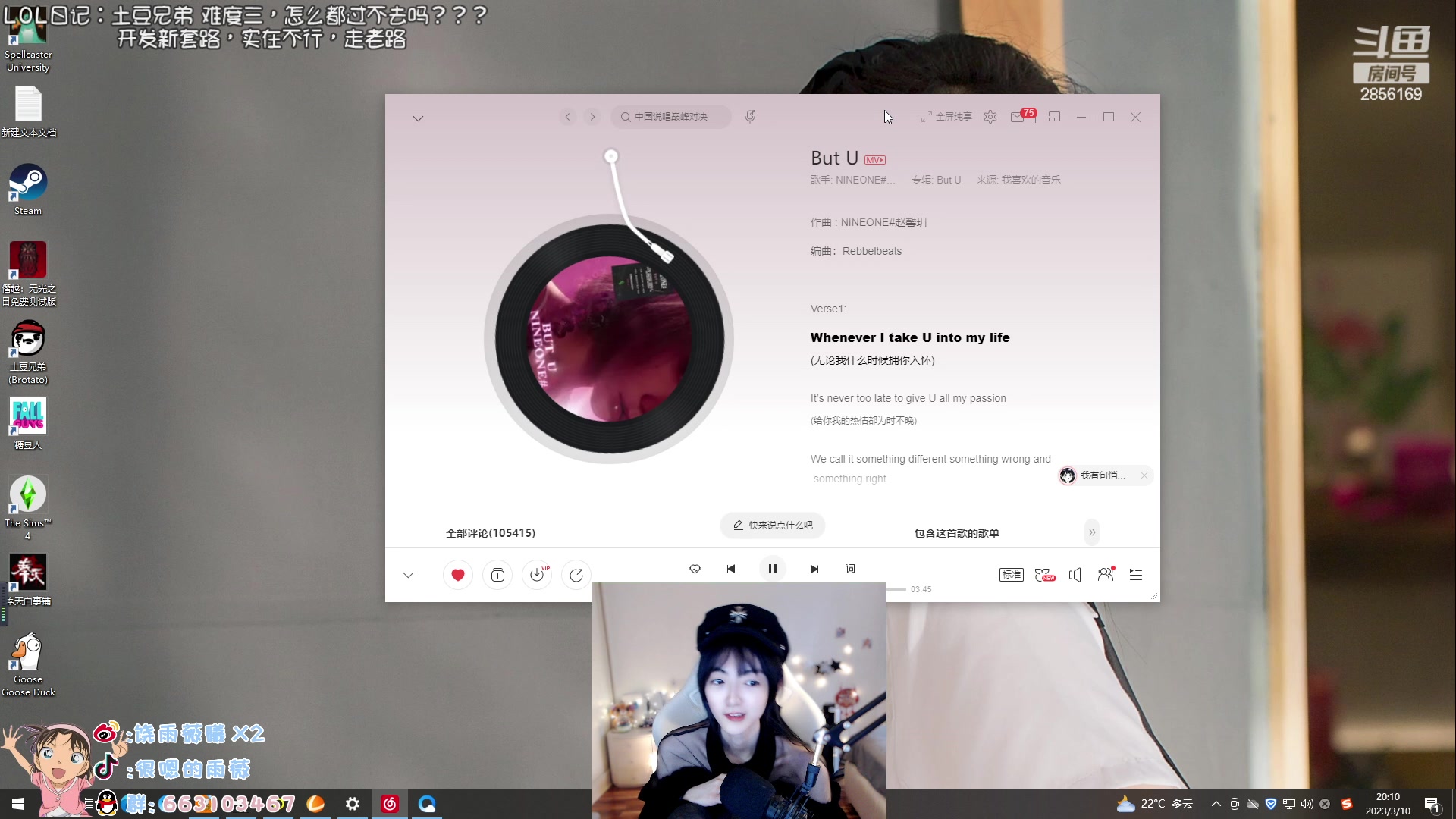Open the Windows Start menu

[x=18, y=804]
